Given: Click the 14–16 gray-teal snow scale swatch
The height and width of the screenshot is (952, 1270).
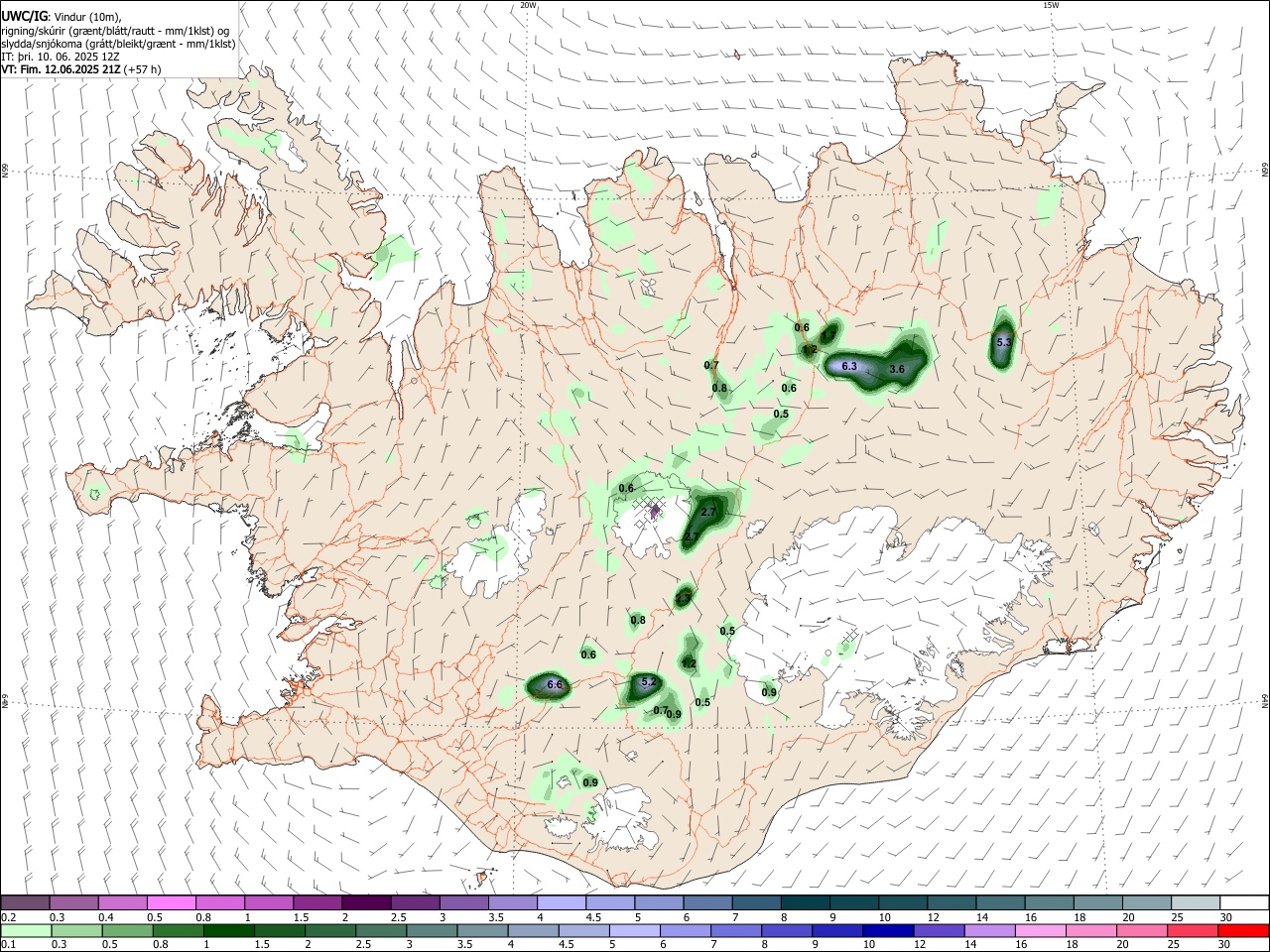Looking at the screenshot, I should (998, 902).
